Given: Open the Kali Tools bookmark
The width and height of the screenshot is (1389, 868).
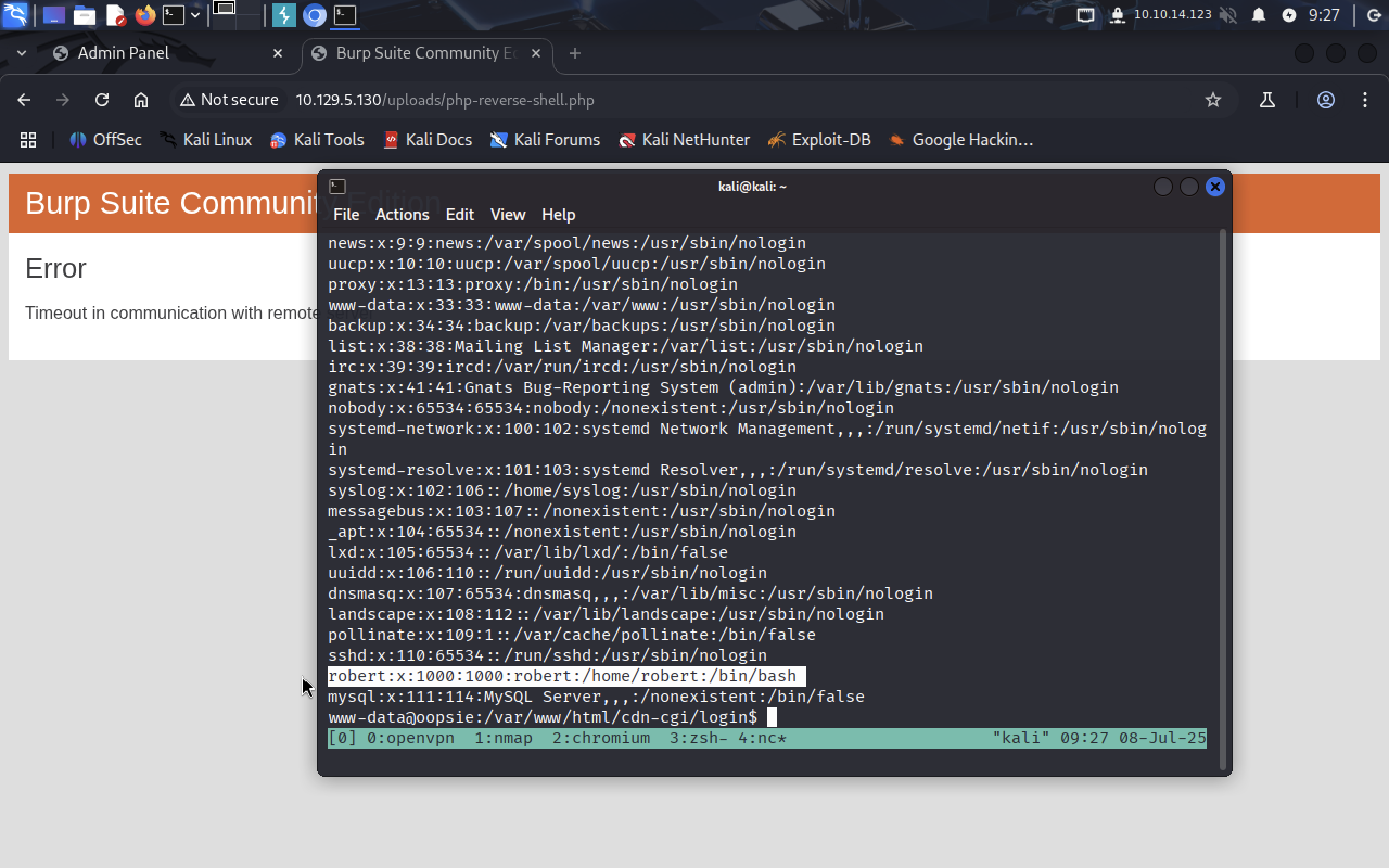Looking at the screenshot, I should tap(317, 140).
